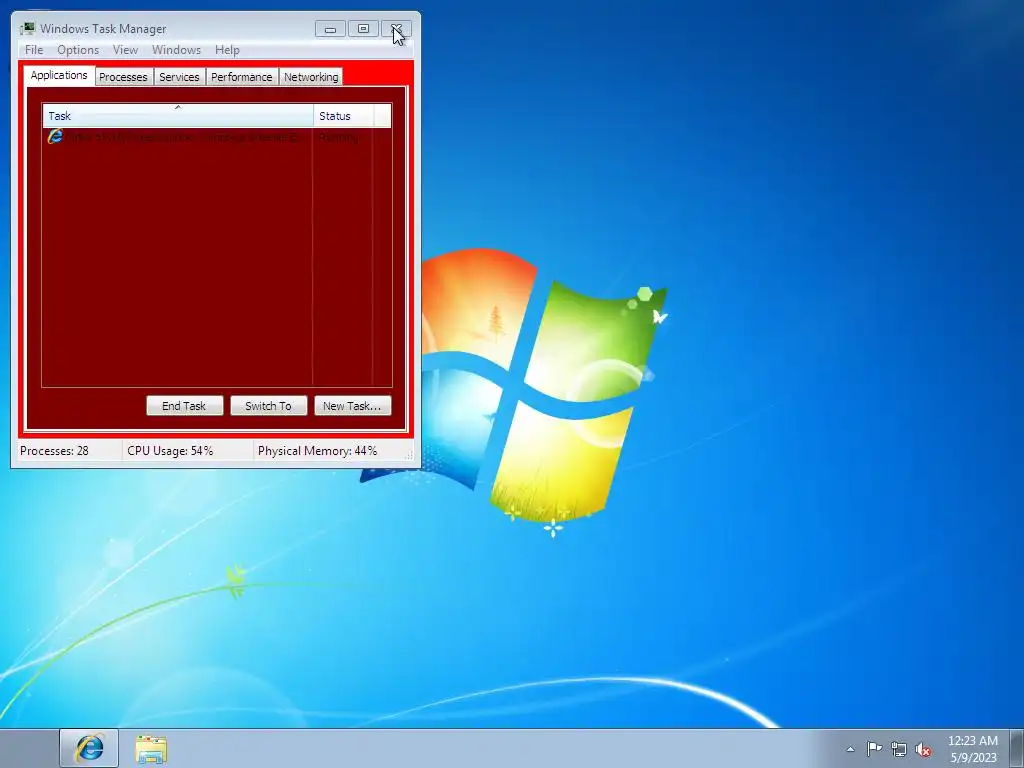Viewport: 1024px width, 768px height.
Task: Show hidden tray icons arrow
Action: pos(850,749)
